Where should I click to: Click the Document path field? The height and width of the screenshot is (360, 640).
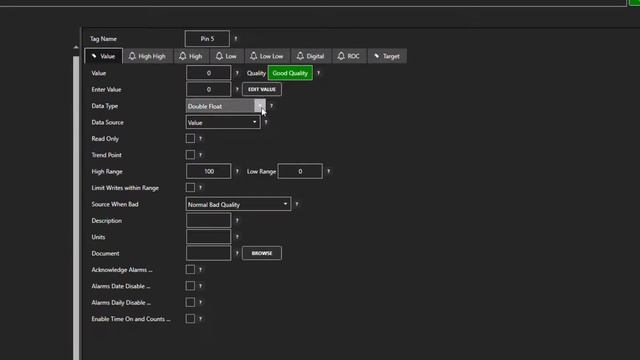click(x=209, y=253)
